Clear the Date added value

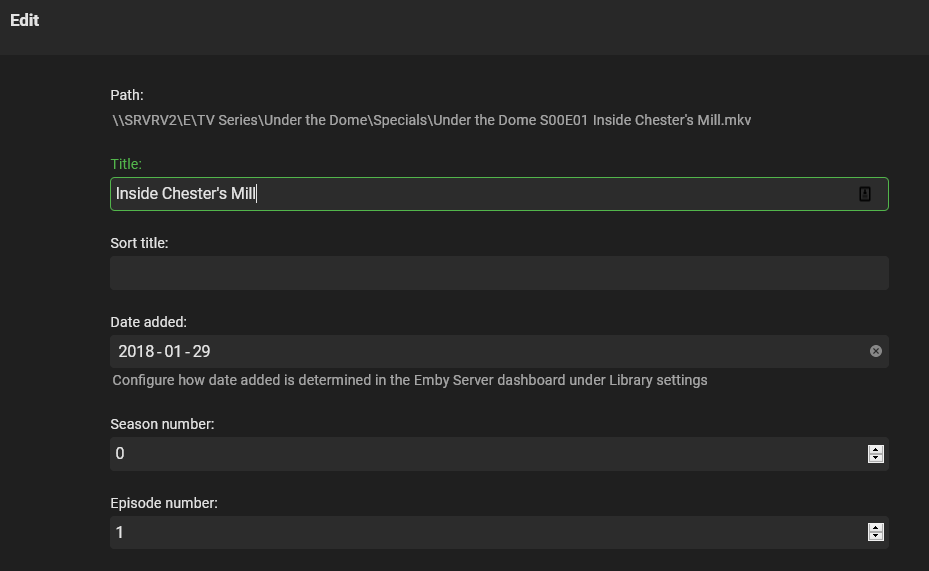coord(876,351)
